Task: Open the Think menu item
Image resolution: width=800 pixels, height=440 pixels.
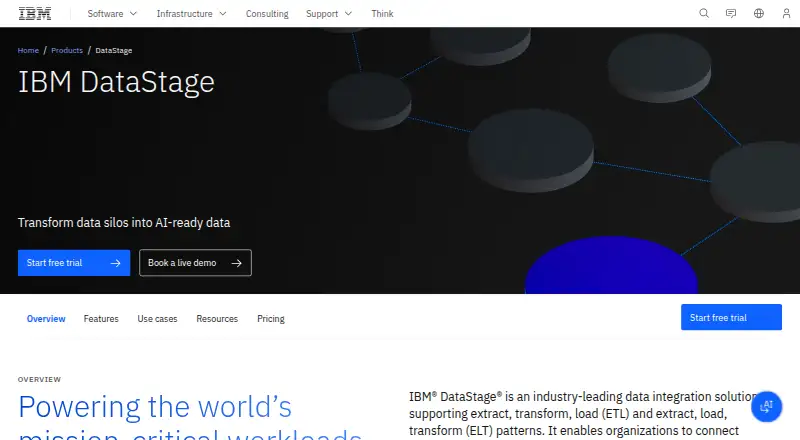Action: click(382, 14)
